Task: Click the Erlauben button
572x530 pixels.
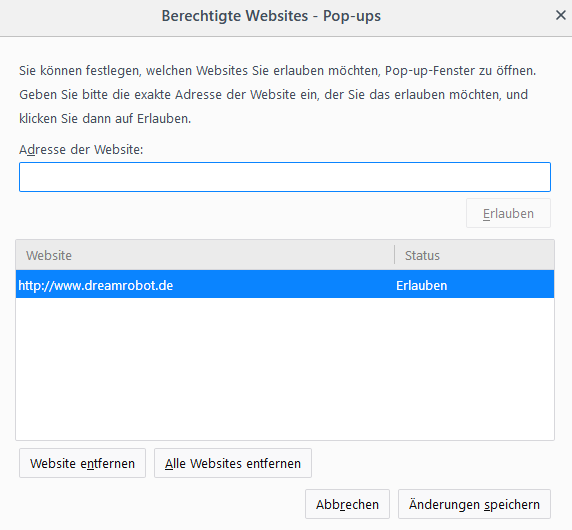Action: pos(508,213)
